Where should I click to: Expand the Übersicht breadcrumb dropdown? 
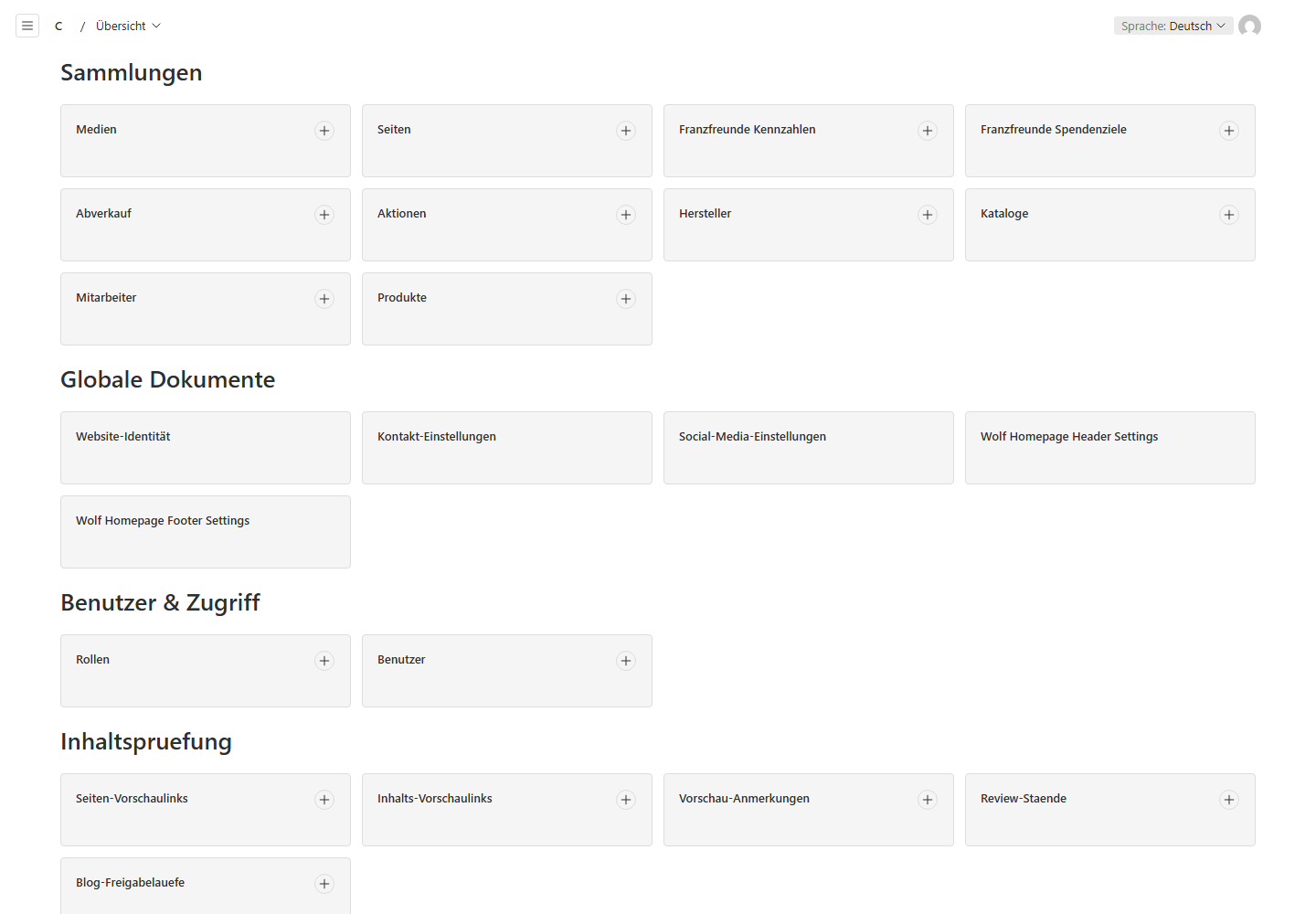[x=128, y=26]
